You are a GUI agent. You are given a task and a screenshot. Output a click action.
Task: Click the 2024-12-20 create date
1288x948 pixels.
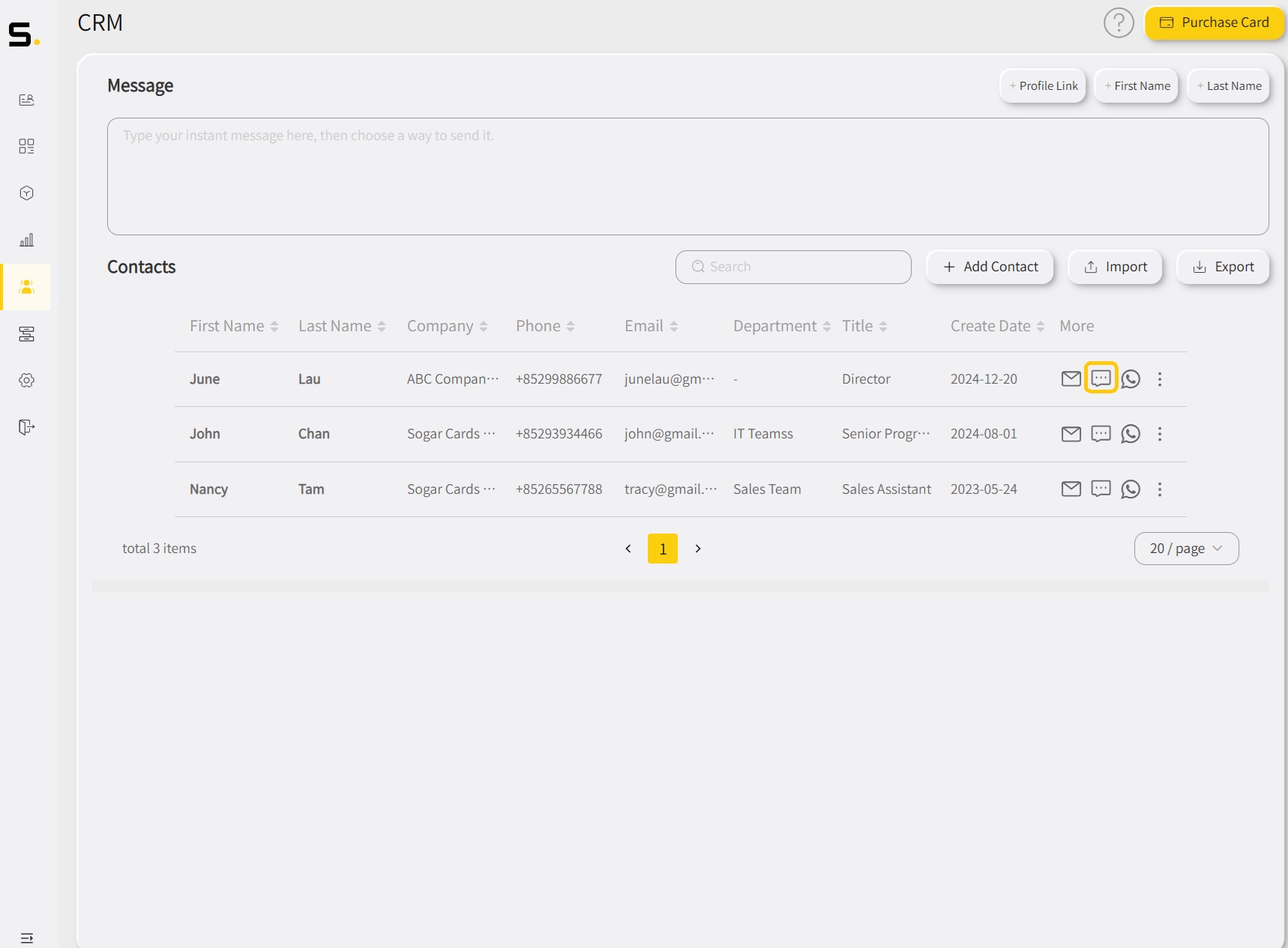click(x=984, y=379)
